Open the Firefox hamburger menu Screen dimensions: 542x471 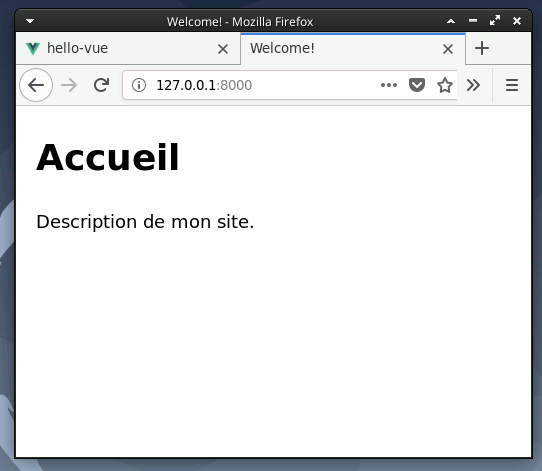(512, 85)
